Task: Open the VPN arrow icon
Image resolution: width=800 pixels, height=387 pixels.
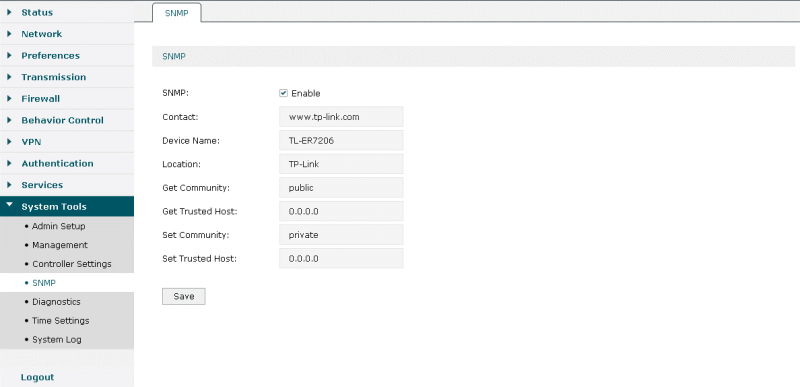Action: pos(9,142)
